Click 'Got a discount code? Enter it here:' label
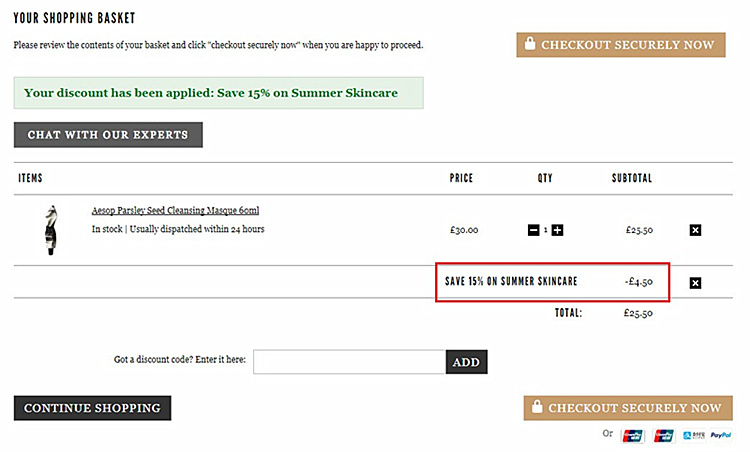Viewport: 750px width, 452px height. coord(180,359)
